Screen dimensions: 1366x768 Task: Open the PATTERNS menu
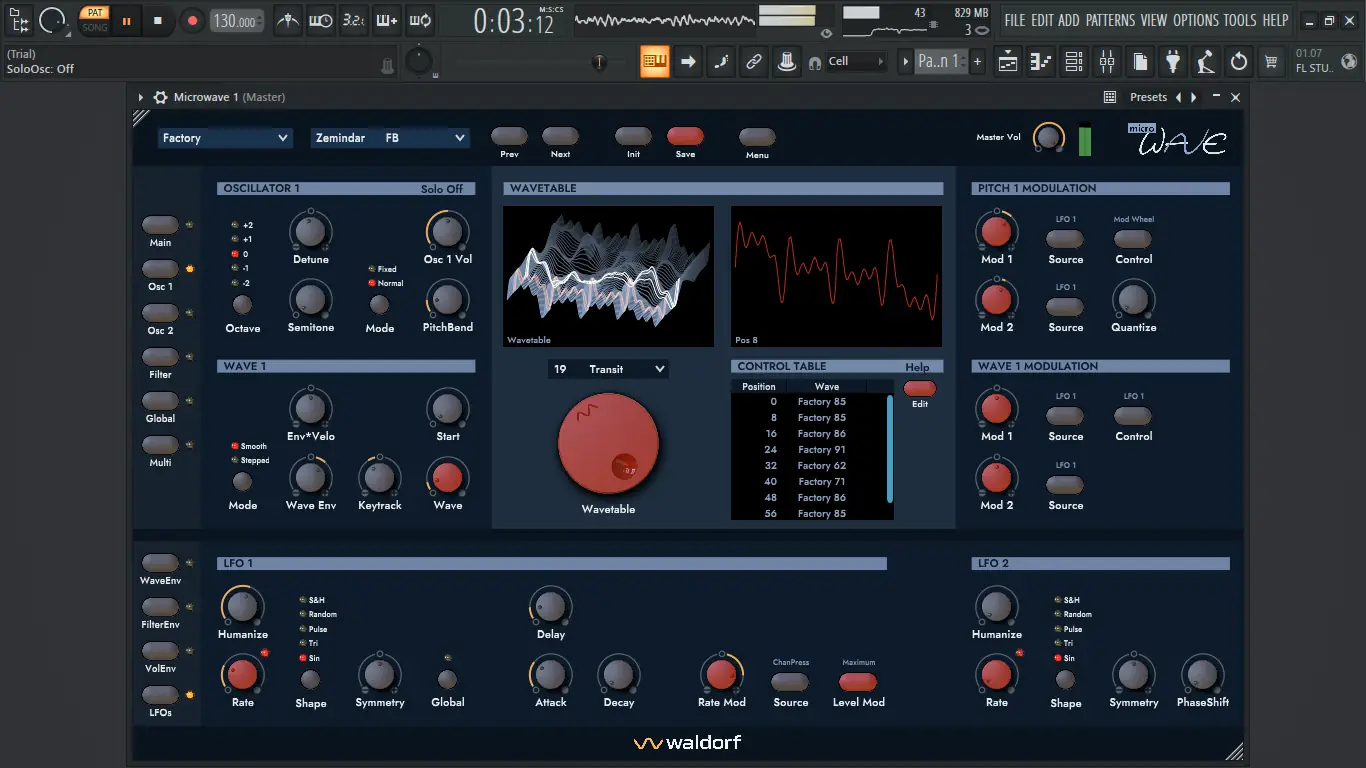point(1110,20)
